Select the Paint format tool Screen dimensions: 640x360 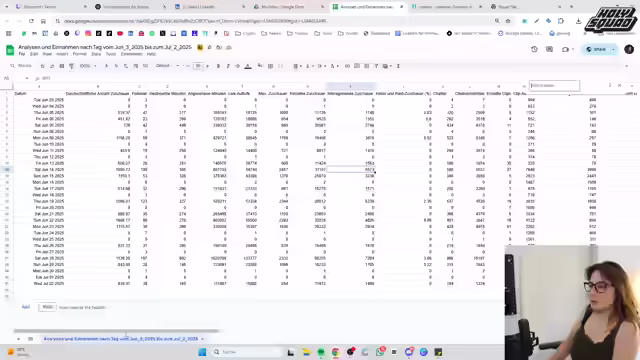click(71, 66)
